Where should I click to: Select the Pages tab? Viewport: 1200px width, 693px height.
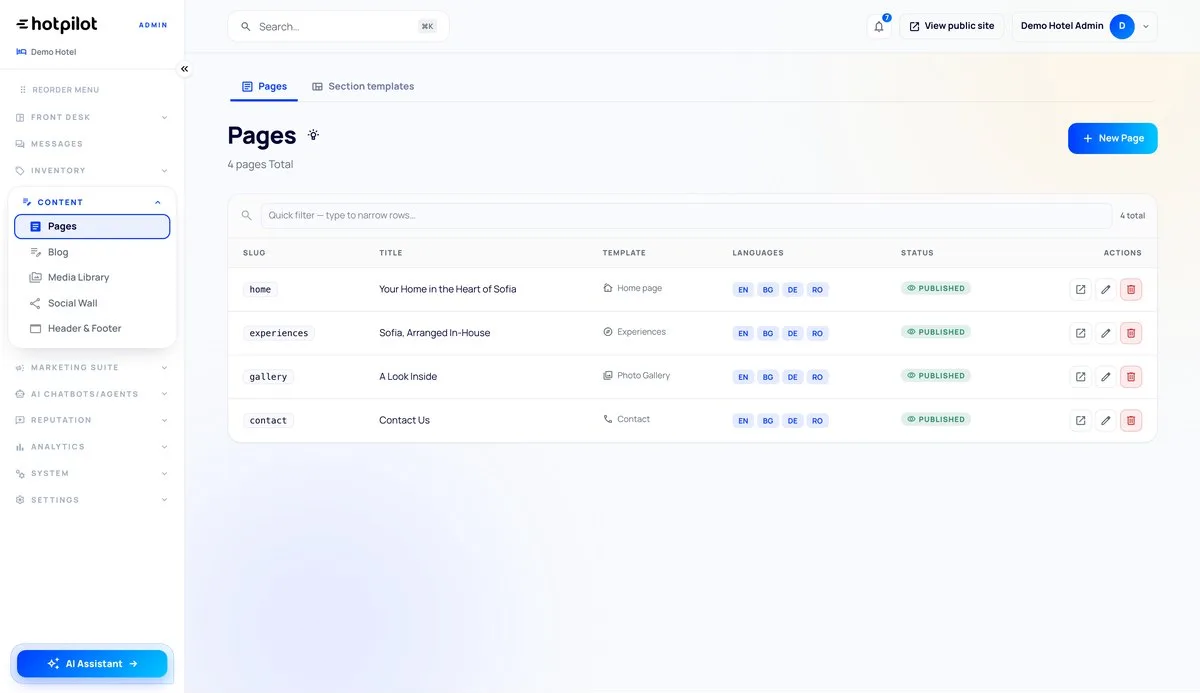[264, 87]
